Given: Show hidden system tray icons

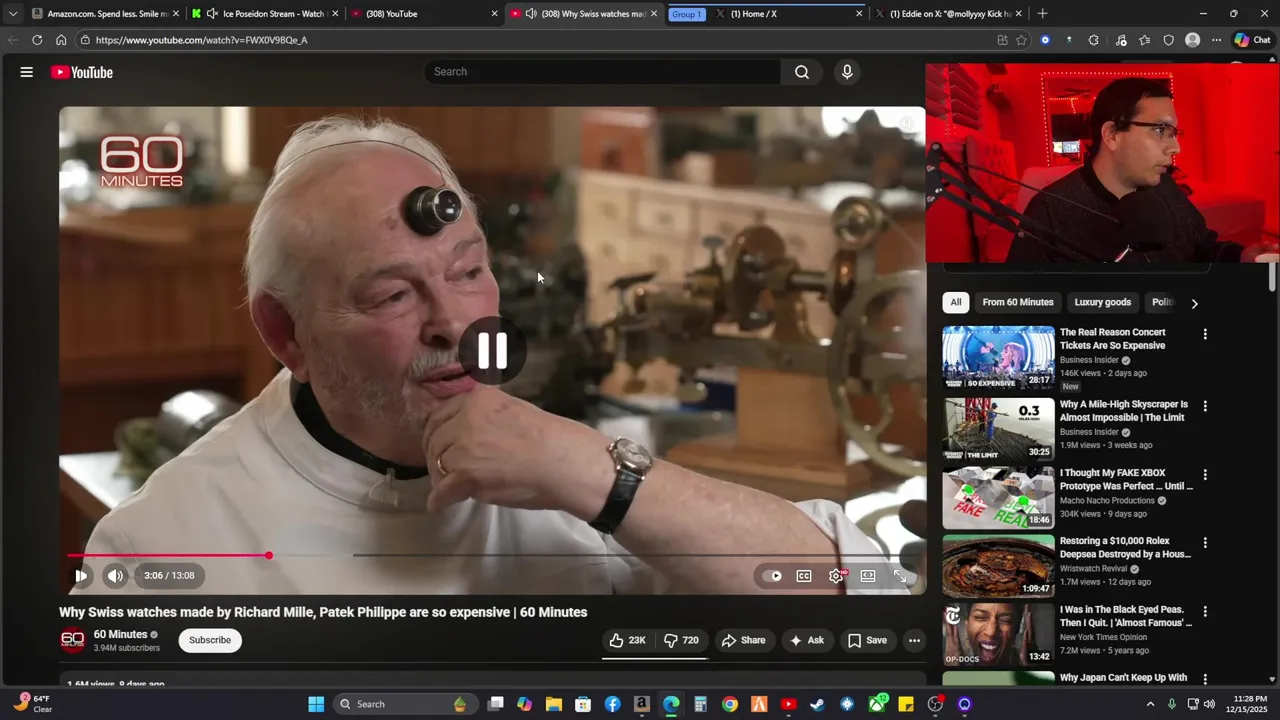Looking at the screenshot, I should (1150, 704).
